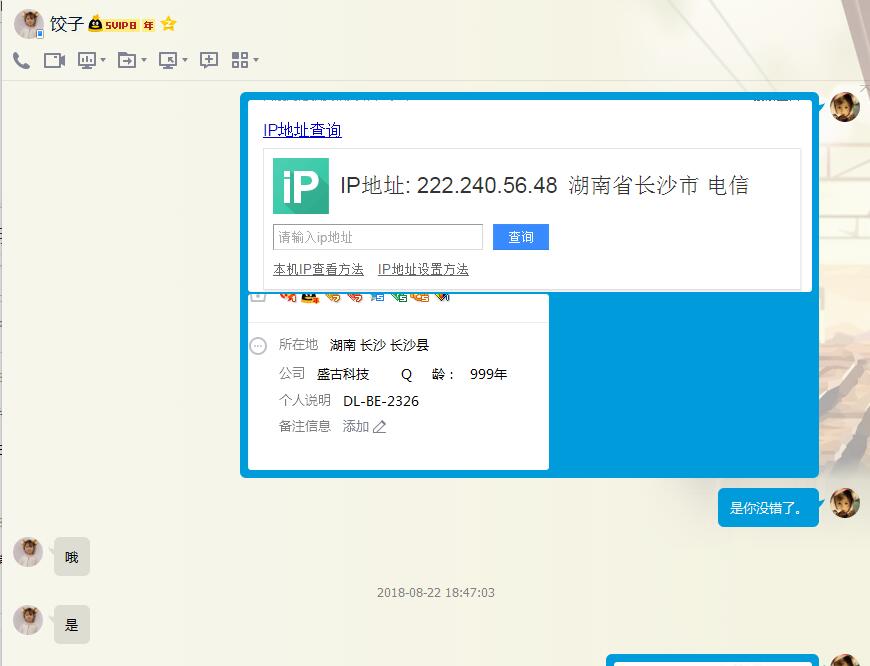The image size is (870, 666).
Task: Expand the remote desktop dropdown arrow
Action: pos(185,61)
